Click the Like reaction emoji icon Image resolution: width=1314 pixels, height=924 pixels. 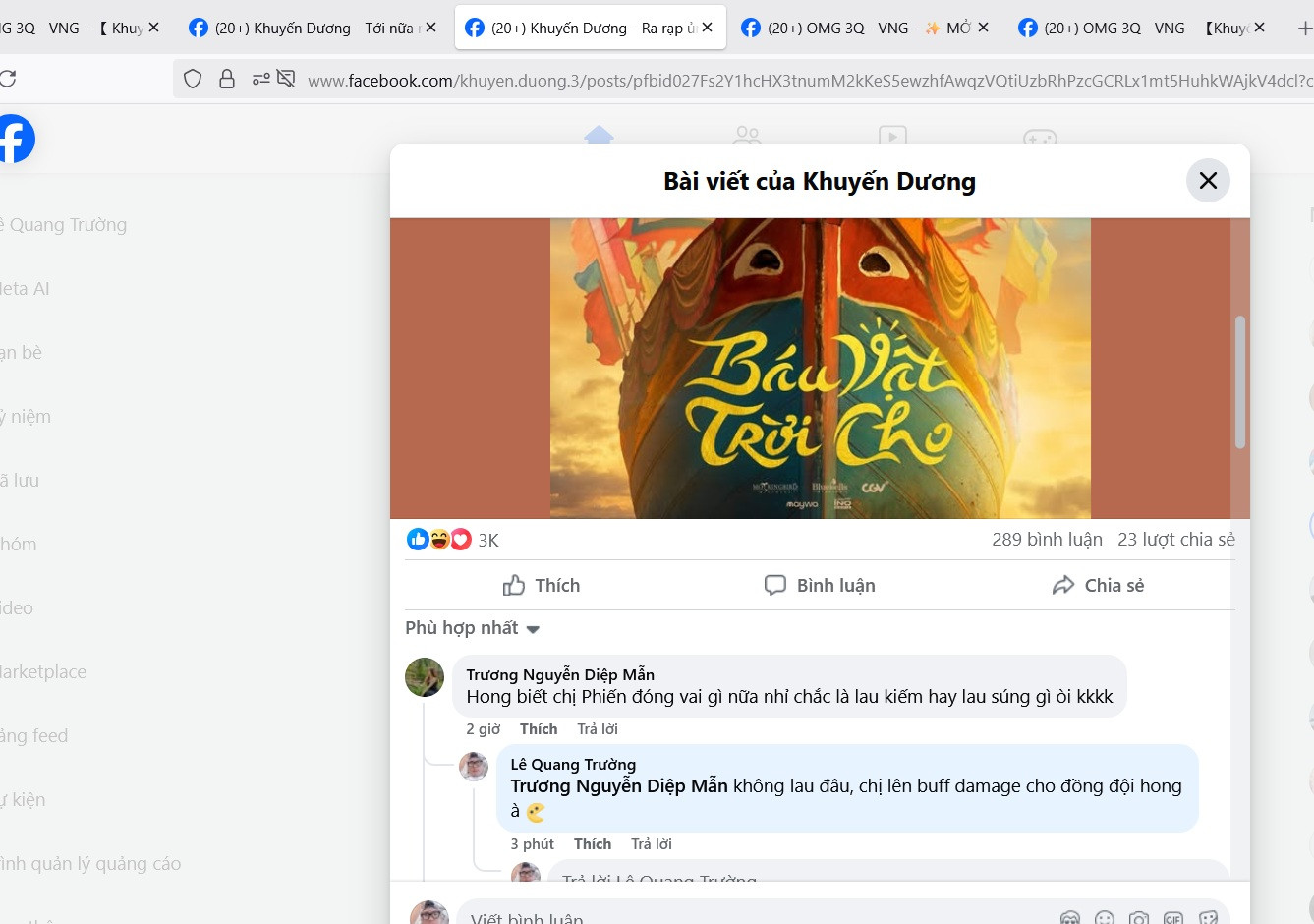coord(418,539)
